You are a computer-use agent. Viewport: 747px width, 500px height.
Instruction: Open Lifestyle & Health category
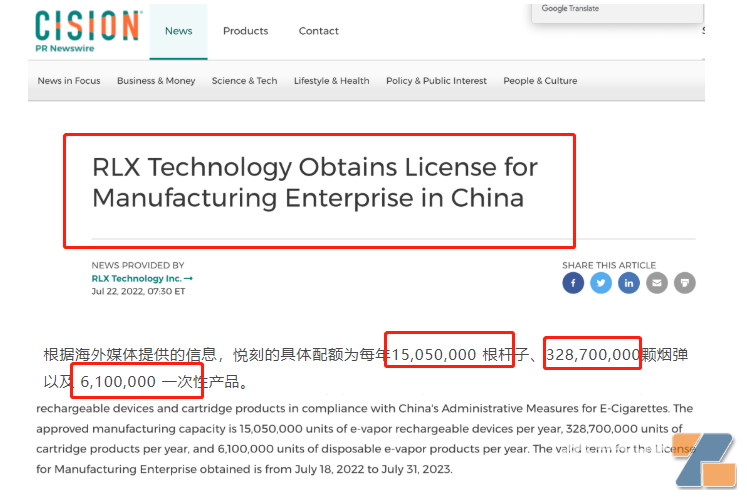332,81
